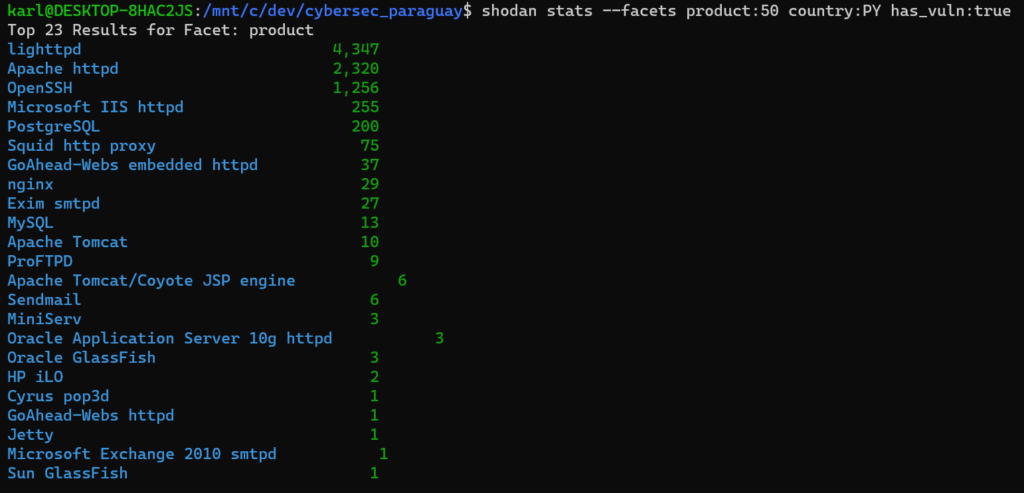Image resolution: width=1024 pixels, height=493 pixels.
Task: Click the /mnt/c/dev/cybersec_paraguay path in prompt
Action: coord(327,11)
